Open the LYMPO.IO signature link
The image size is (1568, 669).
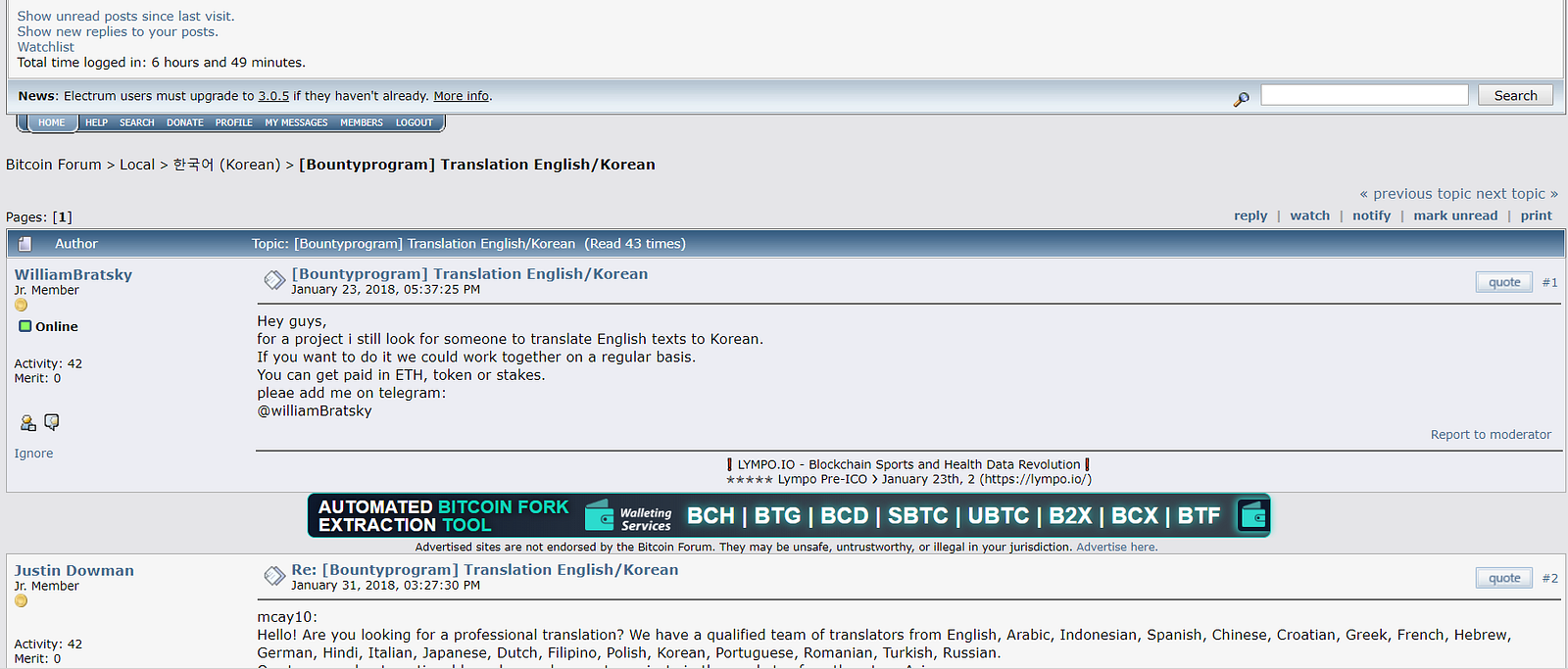(908, 464)
